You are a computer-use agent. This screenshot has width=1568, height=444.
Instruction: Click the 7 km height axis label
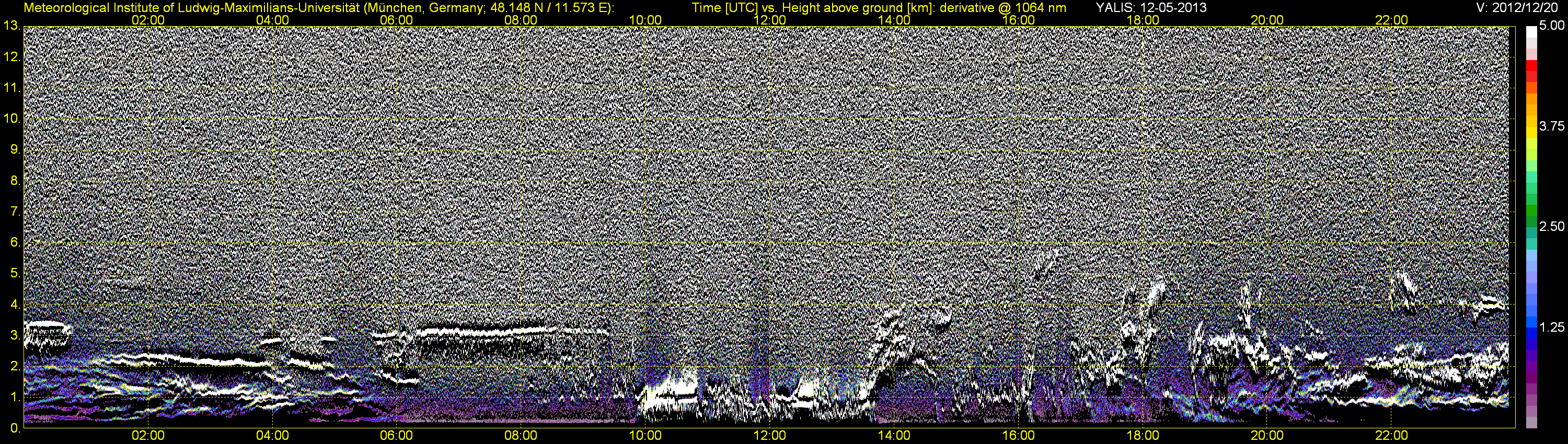[x=15, y=212]
